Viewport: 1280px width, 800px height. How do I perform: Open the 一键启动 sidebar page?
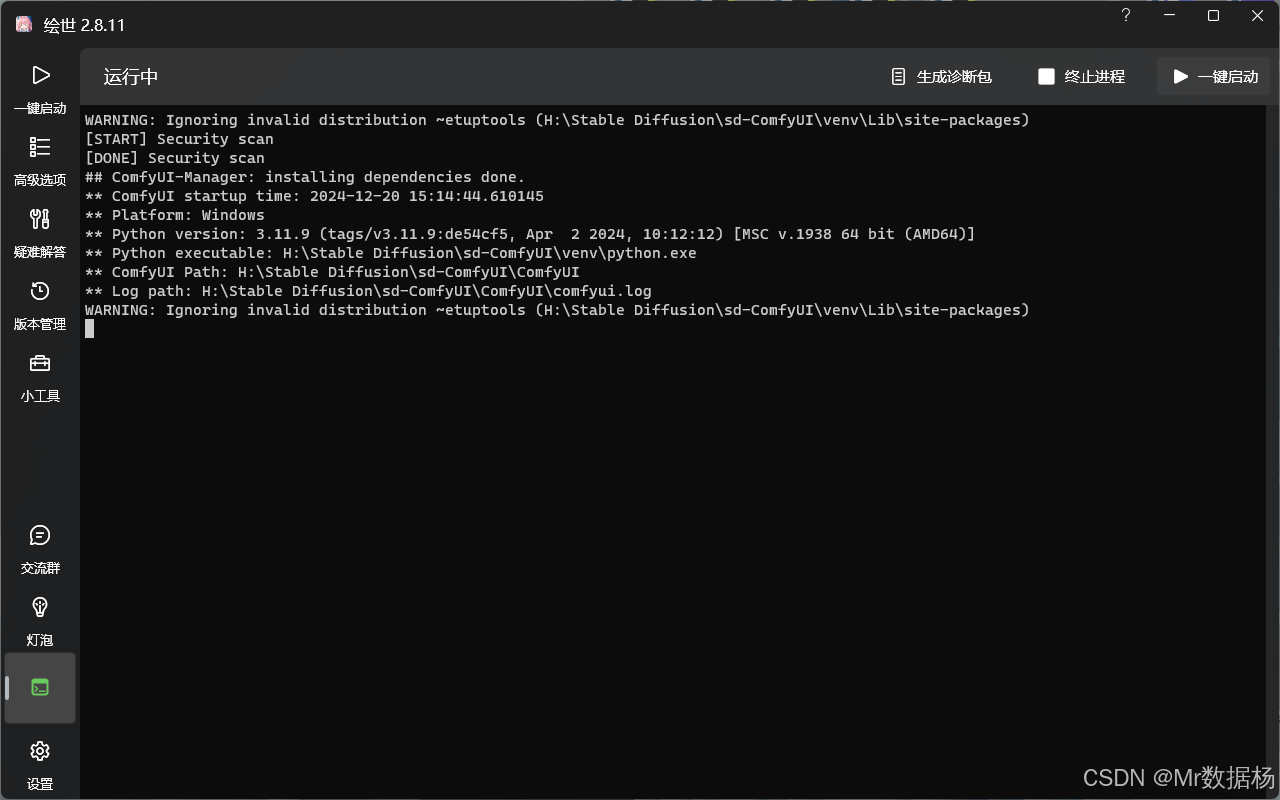click(40, 89)
